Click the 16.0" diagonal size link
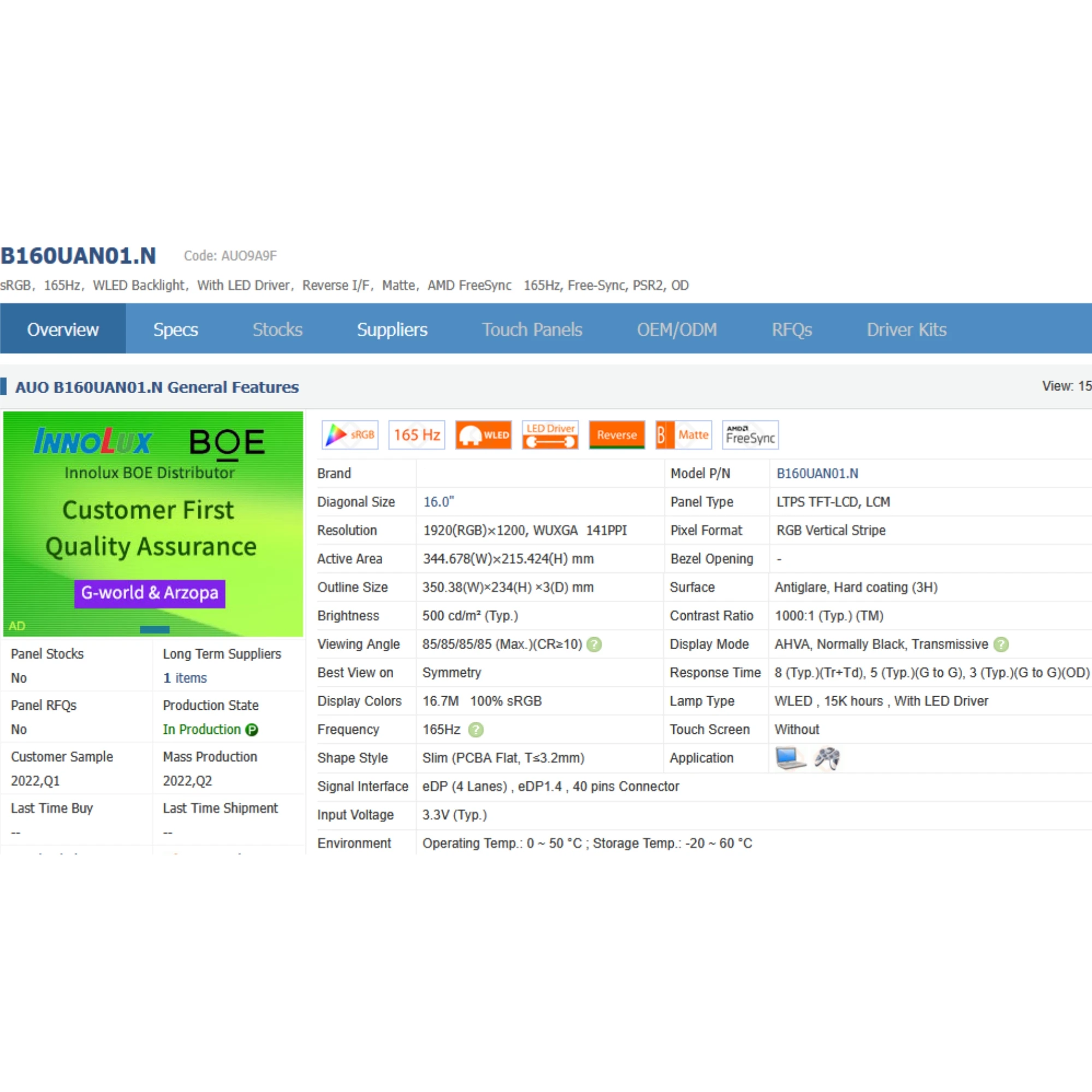 coord(438,502)
